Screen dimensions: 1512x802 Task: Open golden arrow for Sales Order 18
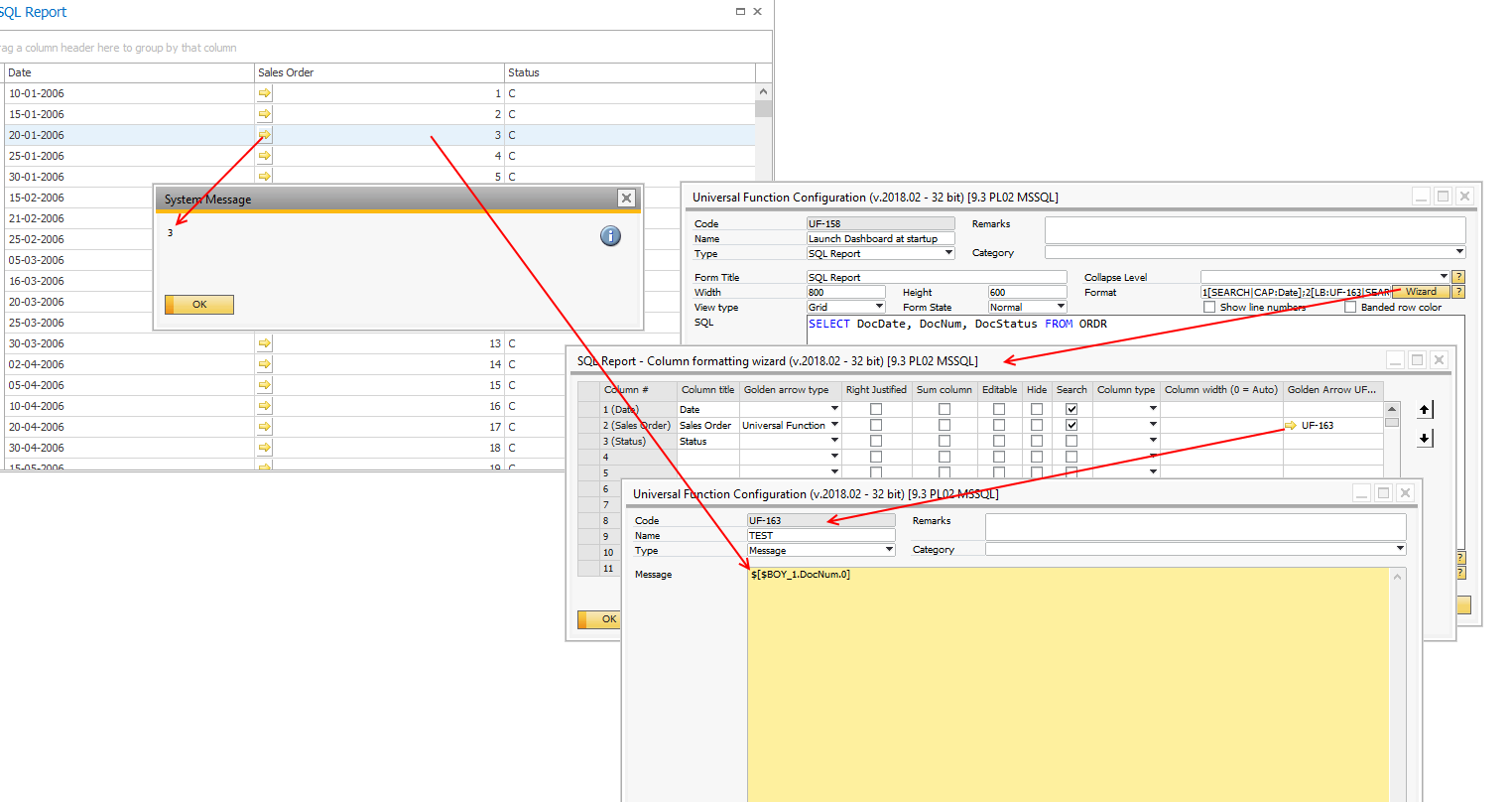[265, 448]
